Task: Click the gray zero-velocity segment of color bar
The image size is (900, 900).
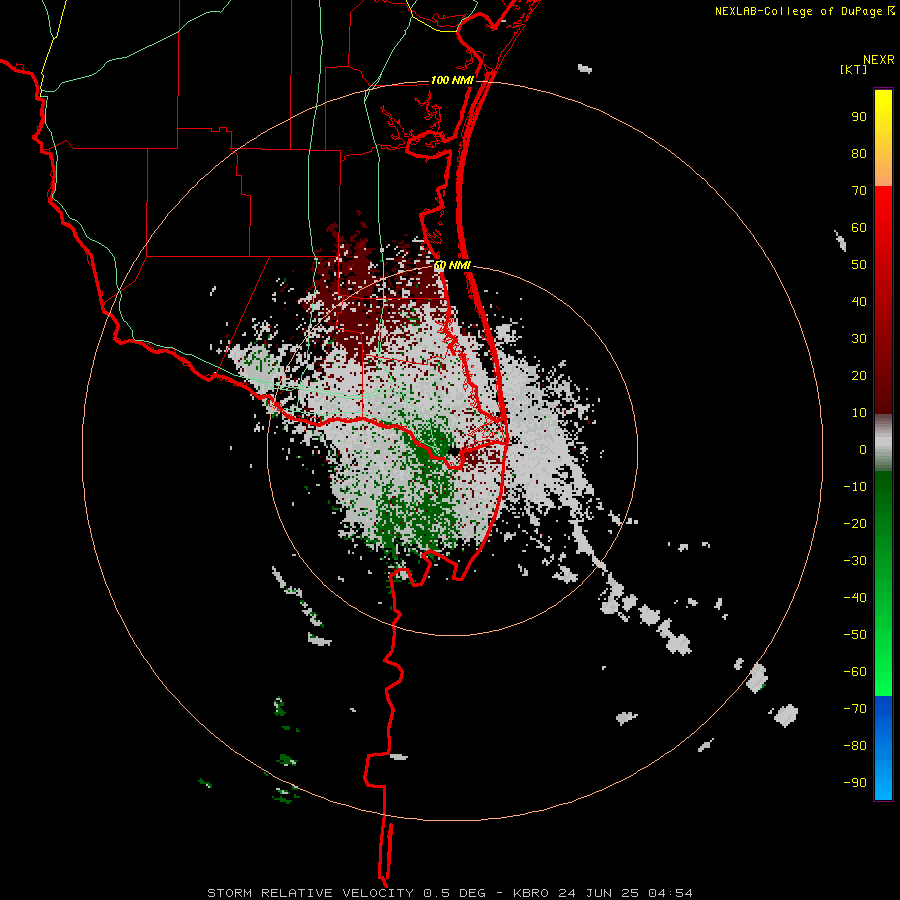Action: tap(883, 443)
